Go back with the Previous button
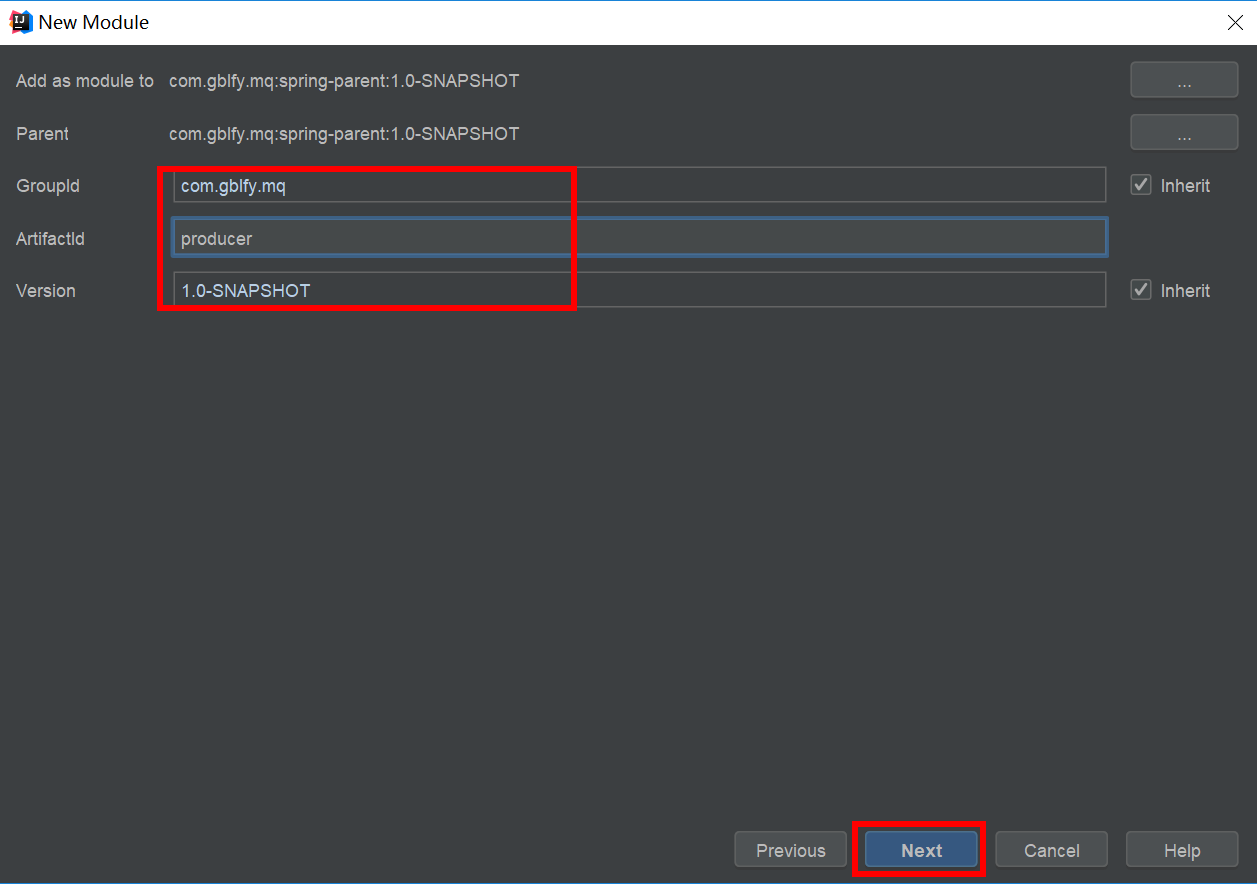 (790, 850)
